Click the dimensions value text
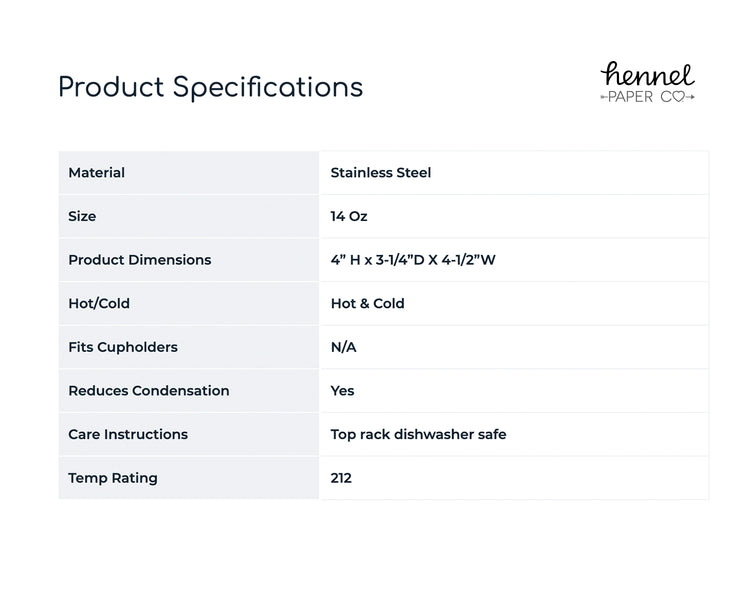Screen dimensions: 750x600 (x=413, y=260)
